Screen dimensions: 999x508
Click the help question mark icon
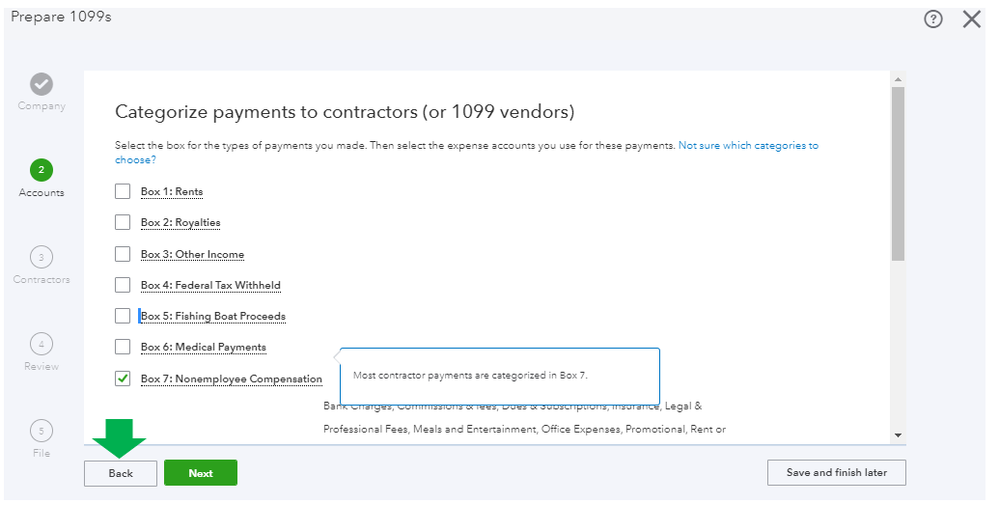coord(933,20)
